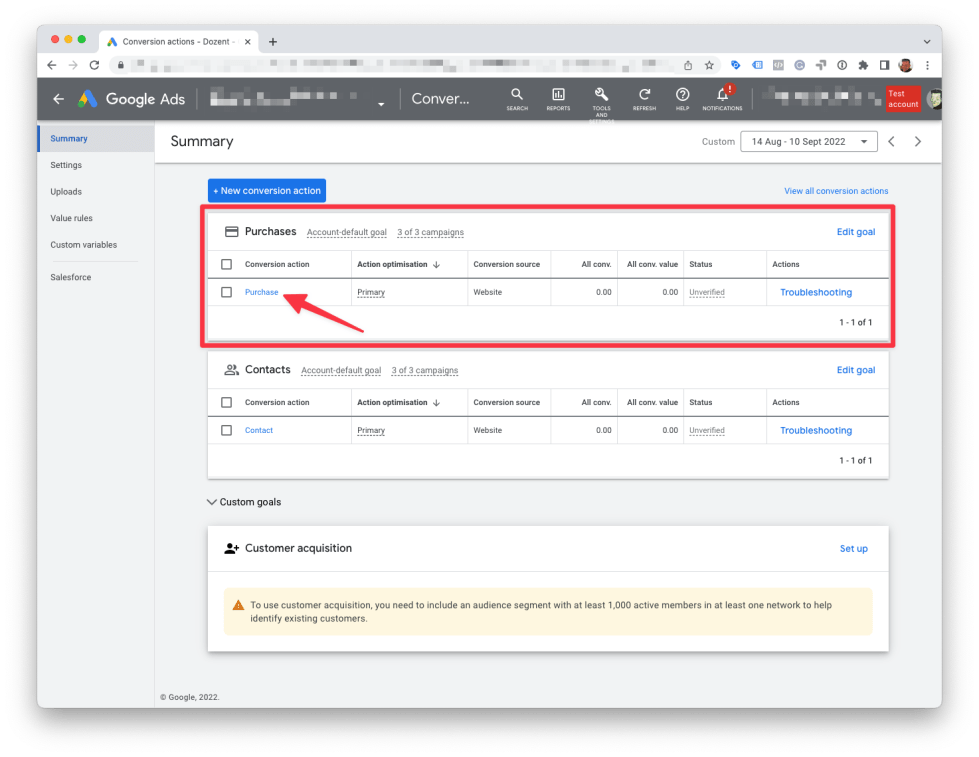Open Settings in the left sidebar

coord(66,165)
